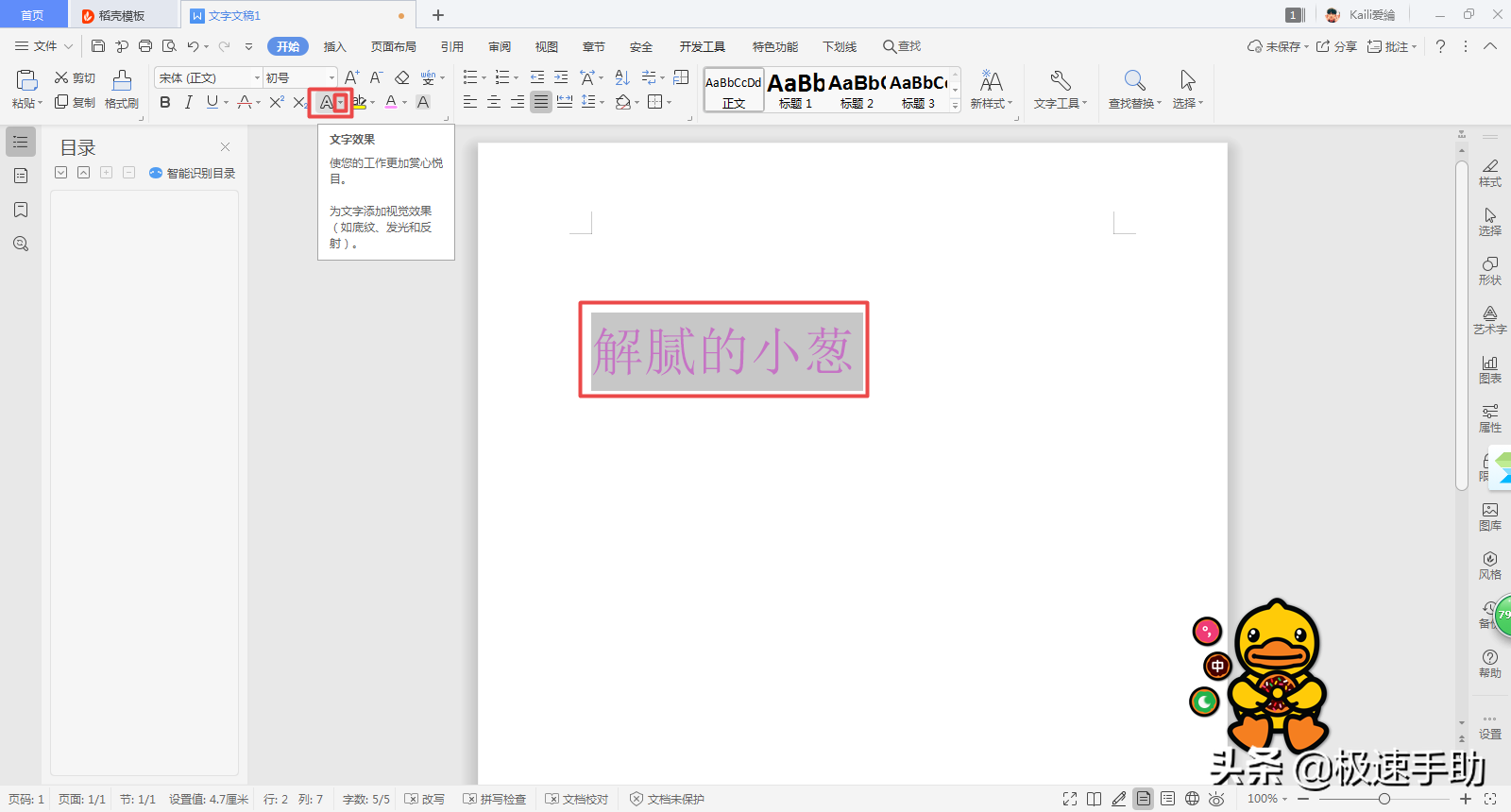Switch to the 引用 ribbon tab

[452, 46]
